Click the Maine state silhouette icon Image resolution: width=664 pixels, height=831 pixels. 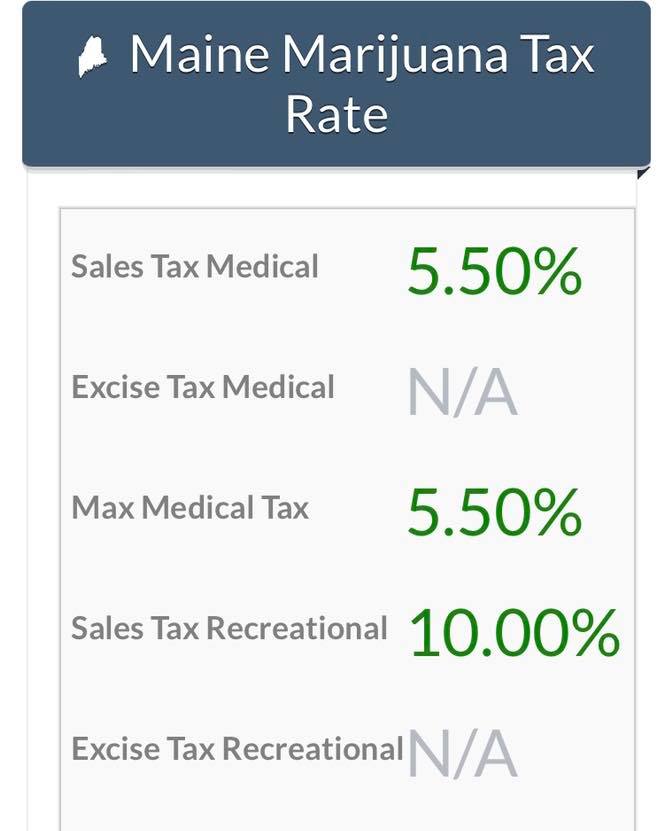pyautogui.click(x=93, y=57)
